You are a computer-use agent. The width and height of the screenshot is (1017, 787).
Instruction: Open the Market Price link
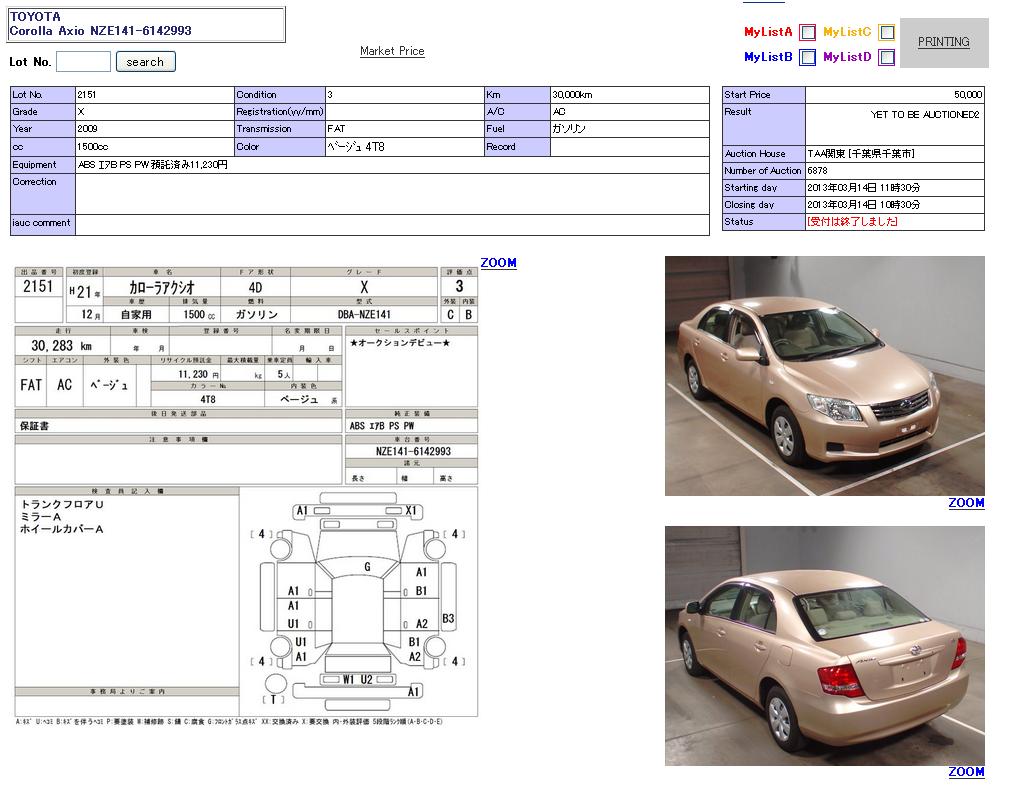392,51
